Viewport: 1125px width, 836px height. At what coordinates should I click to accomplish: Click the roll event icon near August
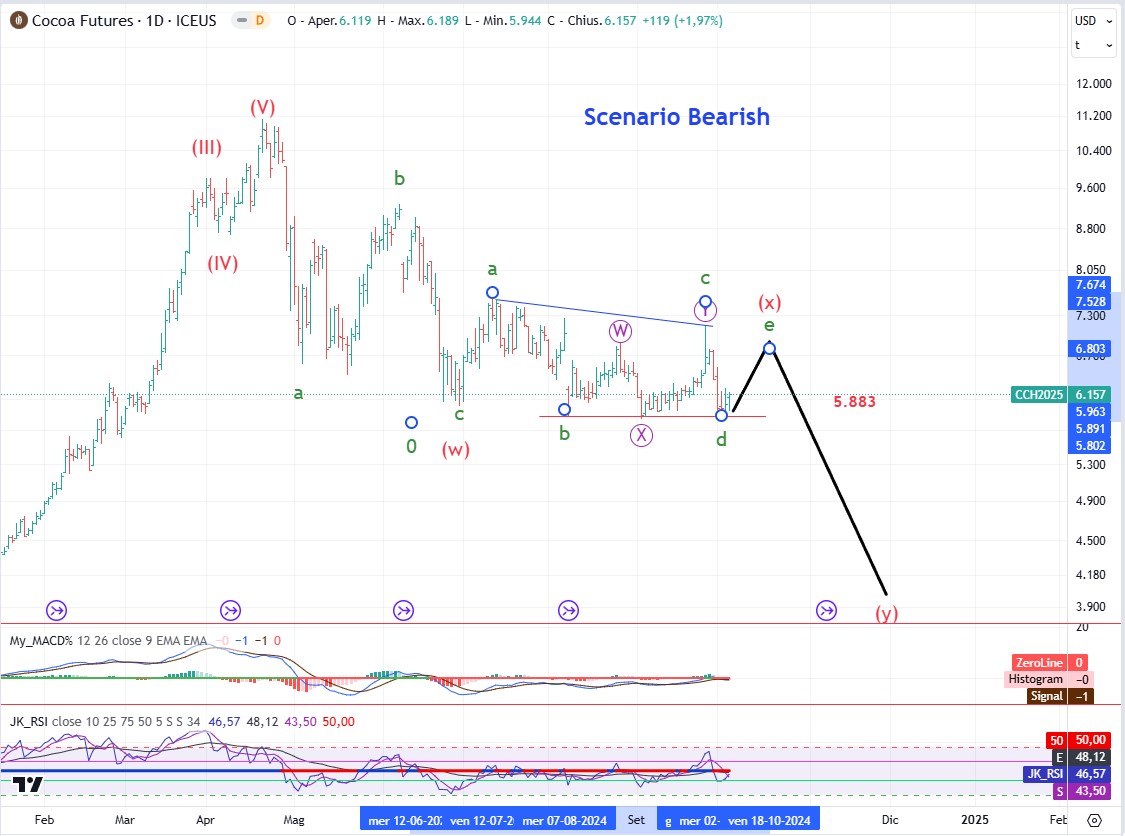[x=568, y=611]
